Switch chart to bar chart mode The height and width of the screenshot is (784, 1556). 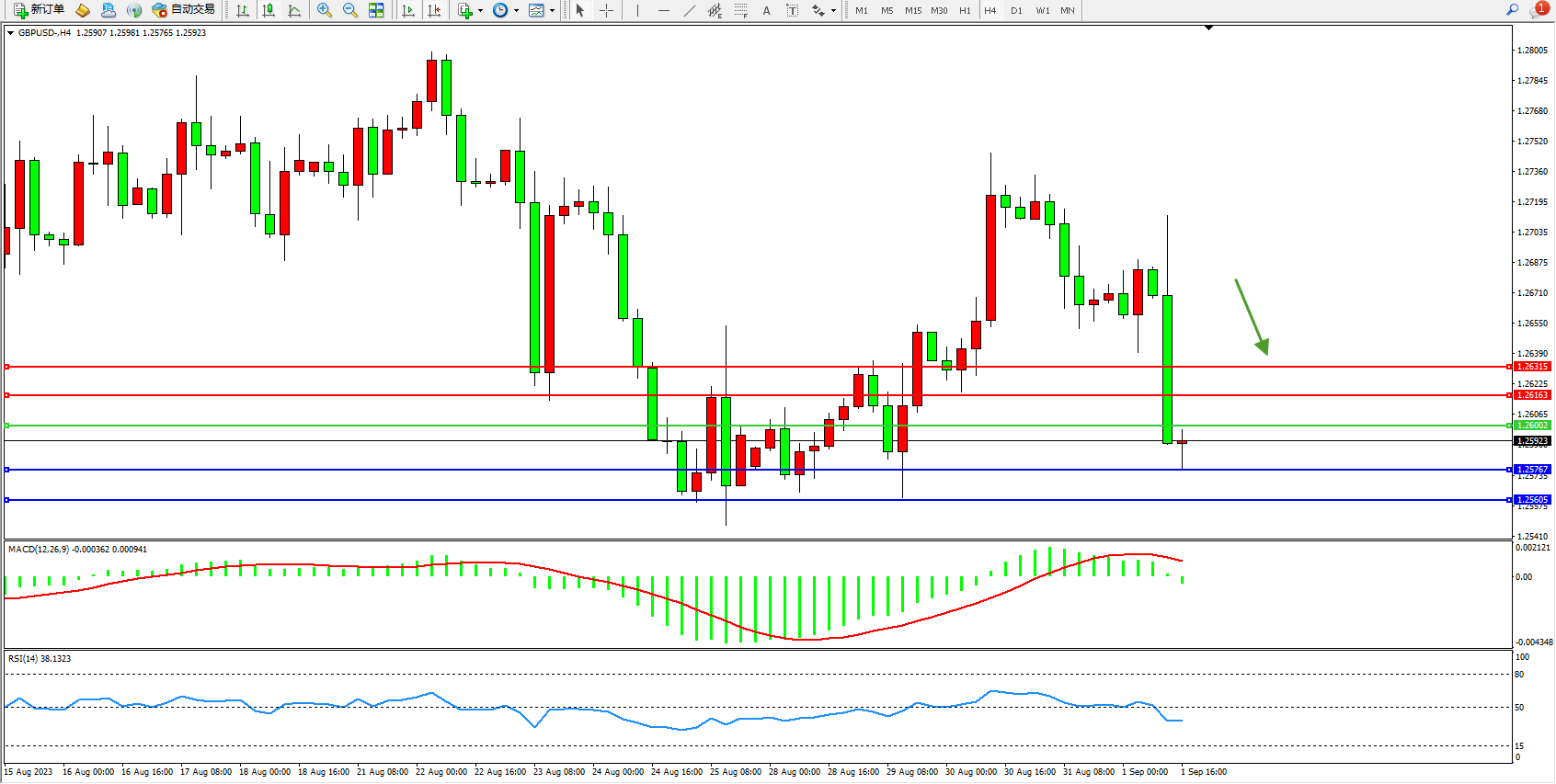[243, 10]
